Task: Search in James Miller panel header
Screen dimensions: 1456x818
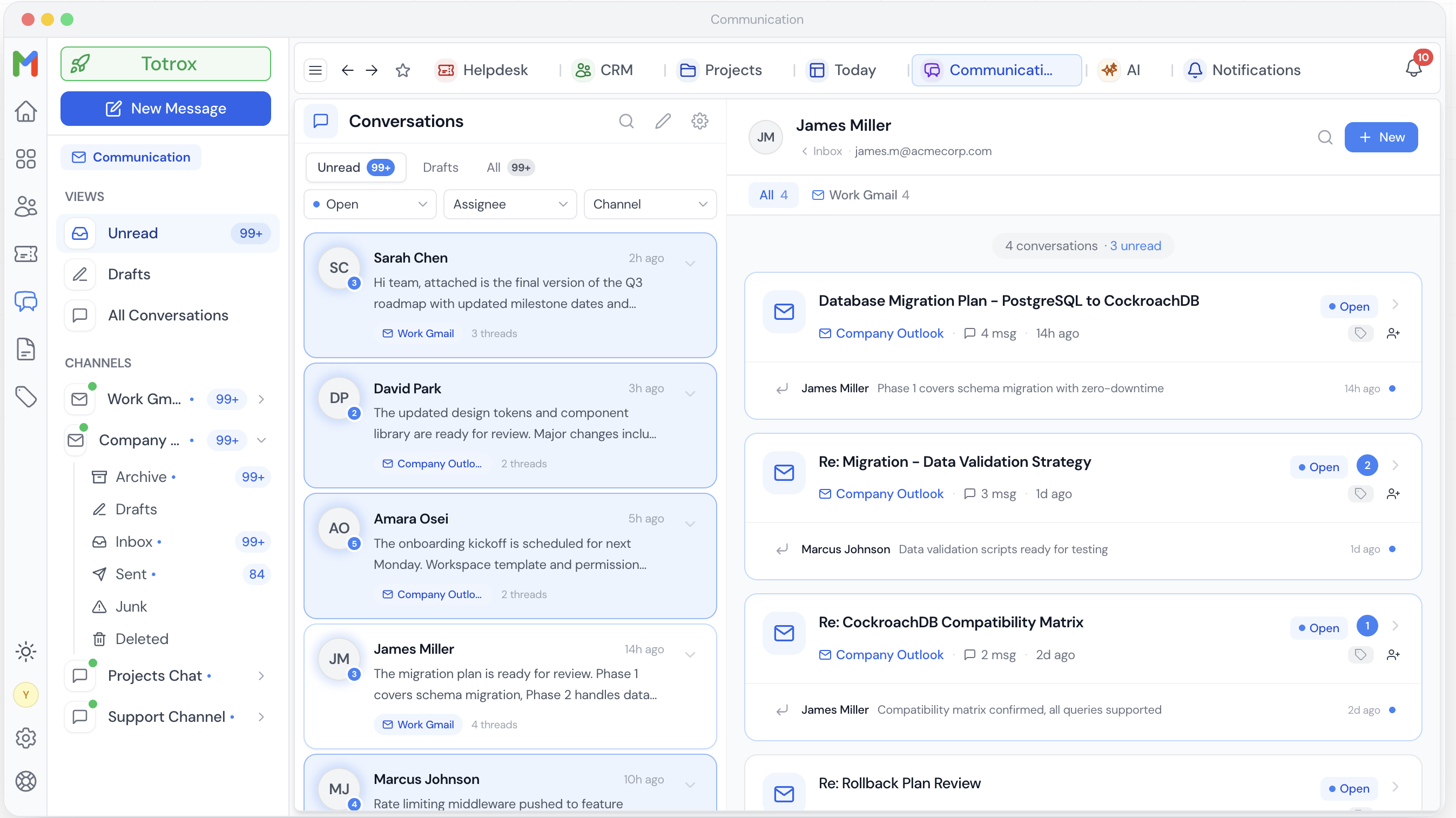Action: 1325,137
